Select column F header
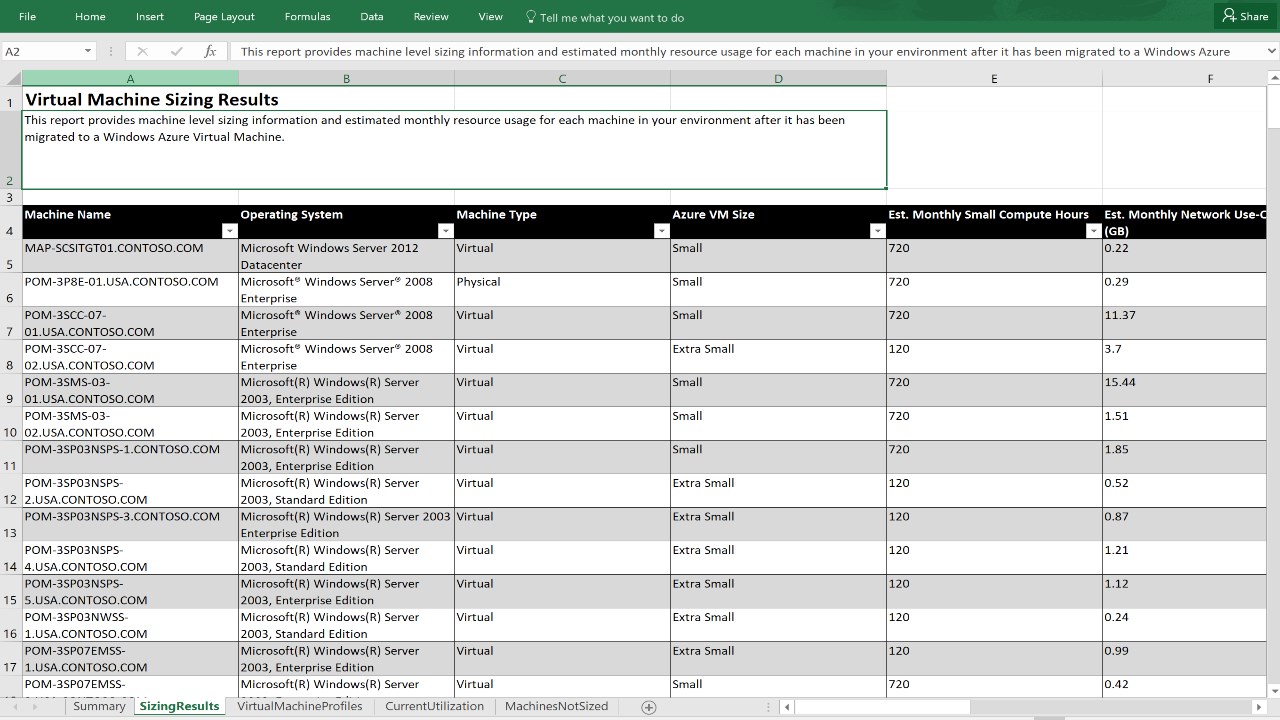The width and height of the screenshot is (1280, 720). pyautogui.click(x=1184, y=79)
